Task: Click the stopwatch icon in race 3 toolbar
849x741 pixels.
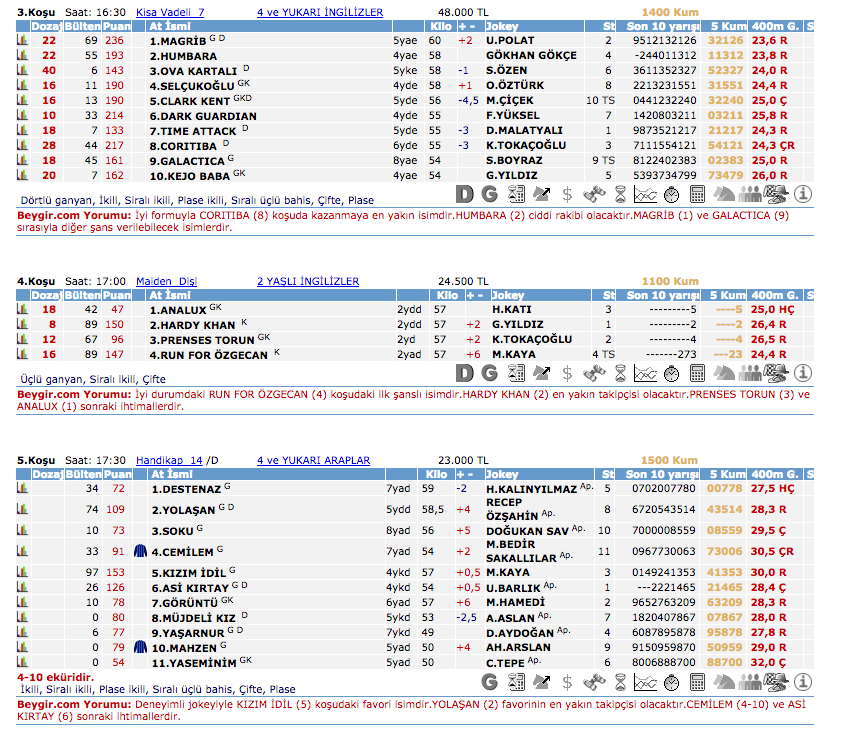Action: point(672,194)
